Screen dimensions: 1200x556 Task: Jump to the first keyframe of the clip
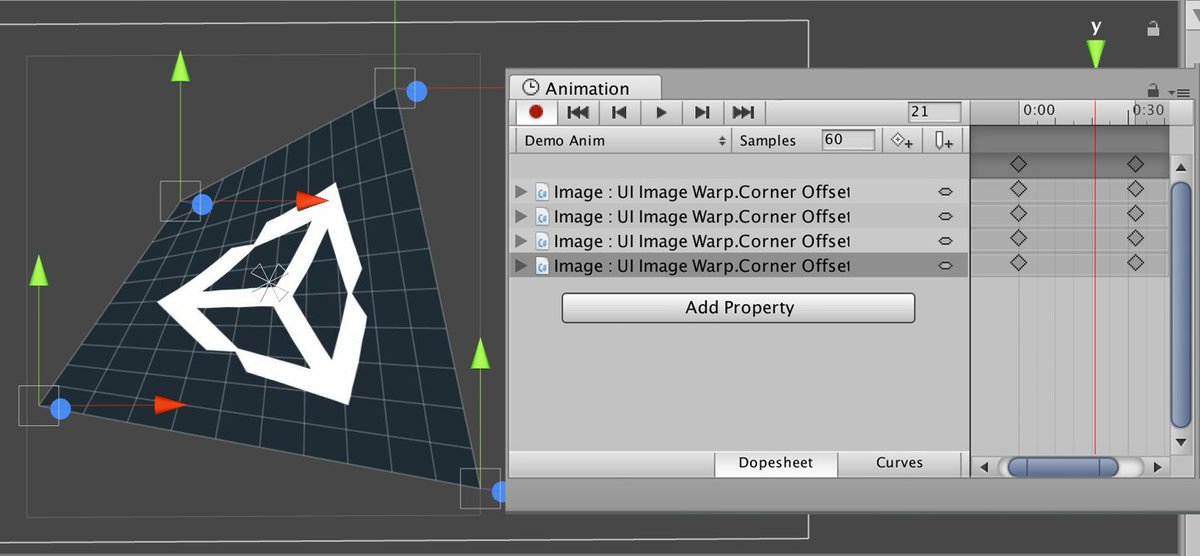click(577, 112)
